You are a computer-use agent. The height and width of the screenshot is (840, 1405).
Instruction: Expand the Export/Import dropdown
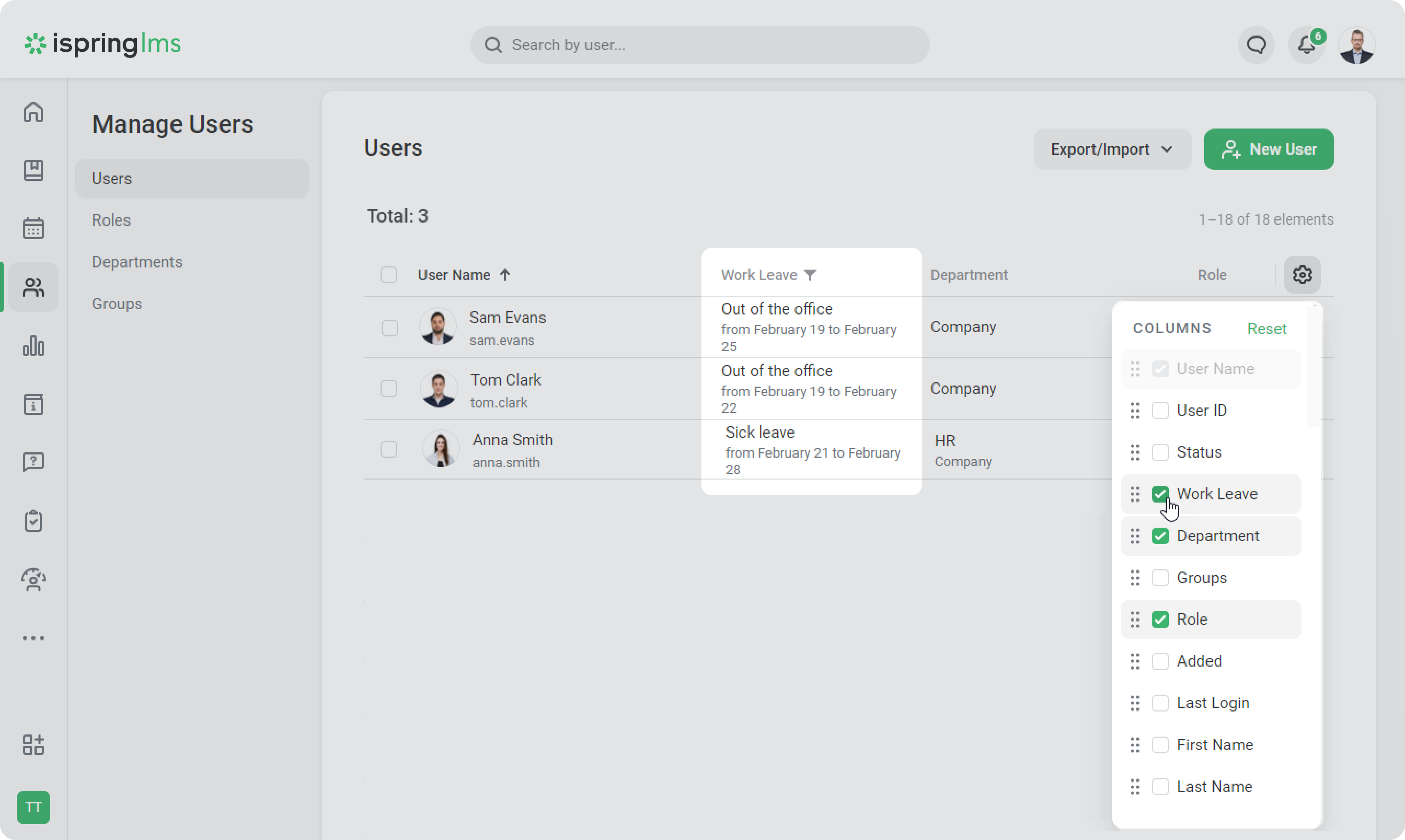[1112, 149]
